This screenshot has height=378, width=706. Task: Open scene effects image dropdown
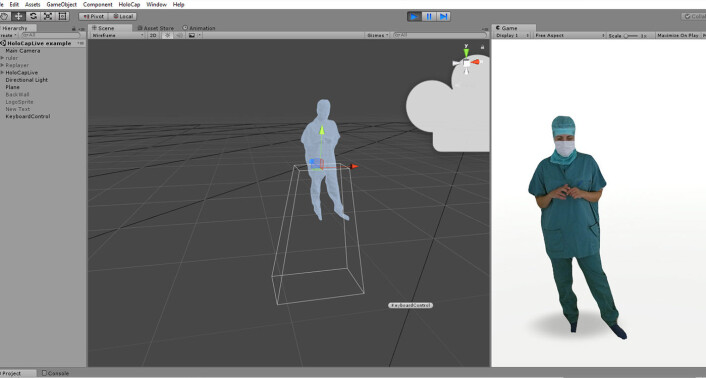pos(194,35)
